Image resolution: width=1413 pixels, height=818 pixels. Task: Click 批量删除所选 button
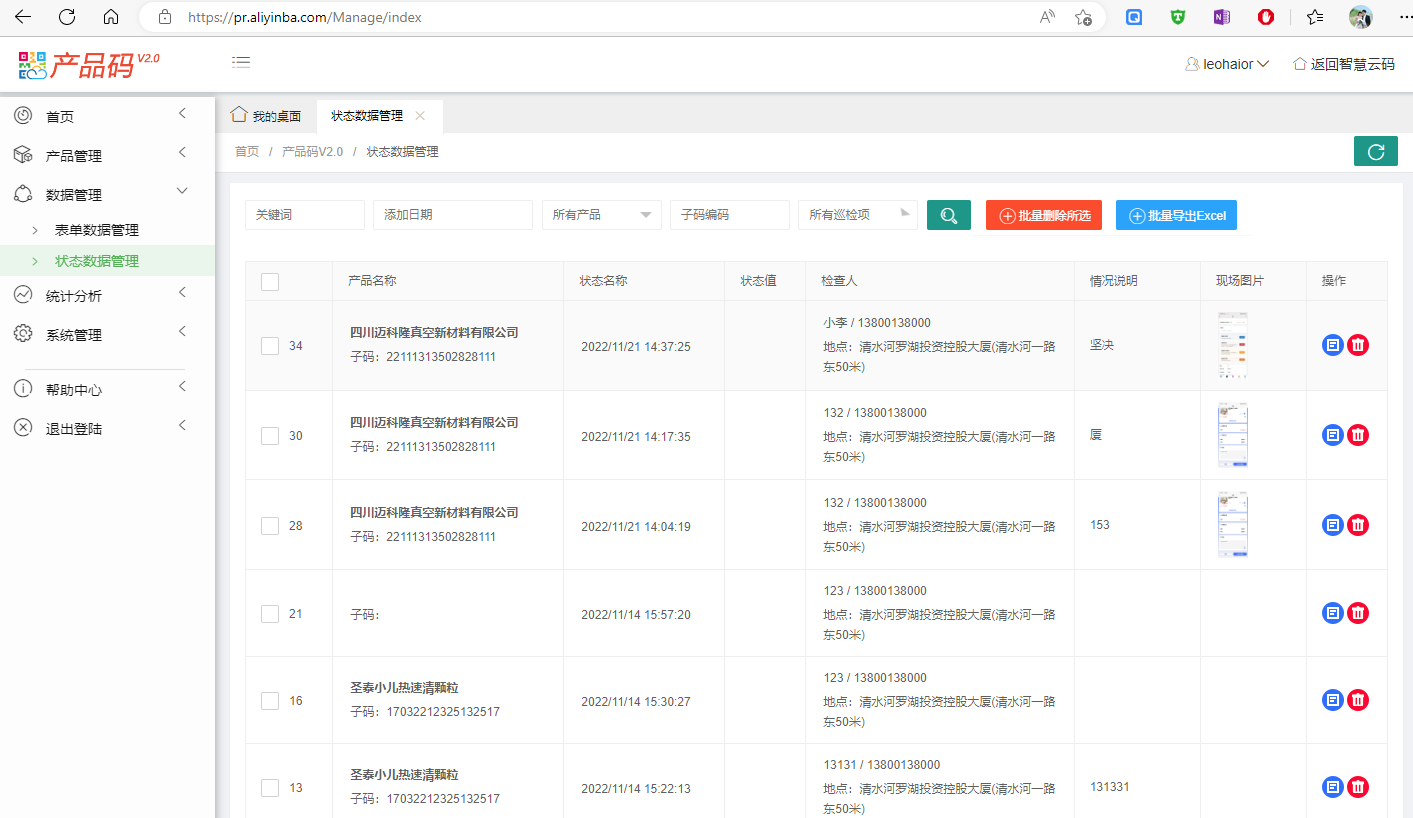pyautogui.click(x=1044, y=216)
